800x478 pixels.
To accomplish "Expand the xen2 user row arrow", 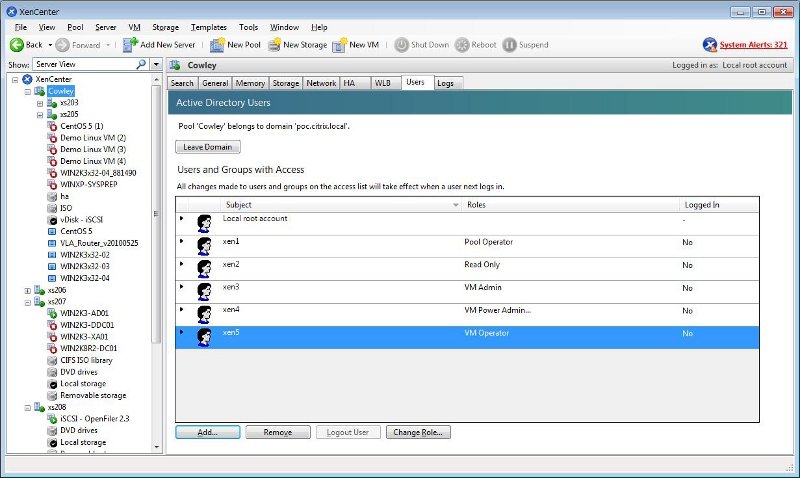I will click(x=181, y=264).
